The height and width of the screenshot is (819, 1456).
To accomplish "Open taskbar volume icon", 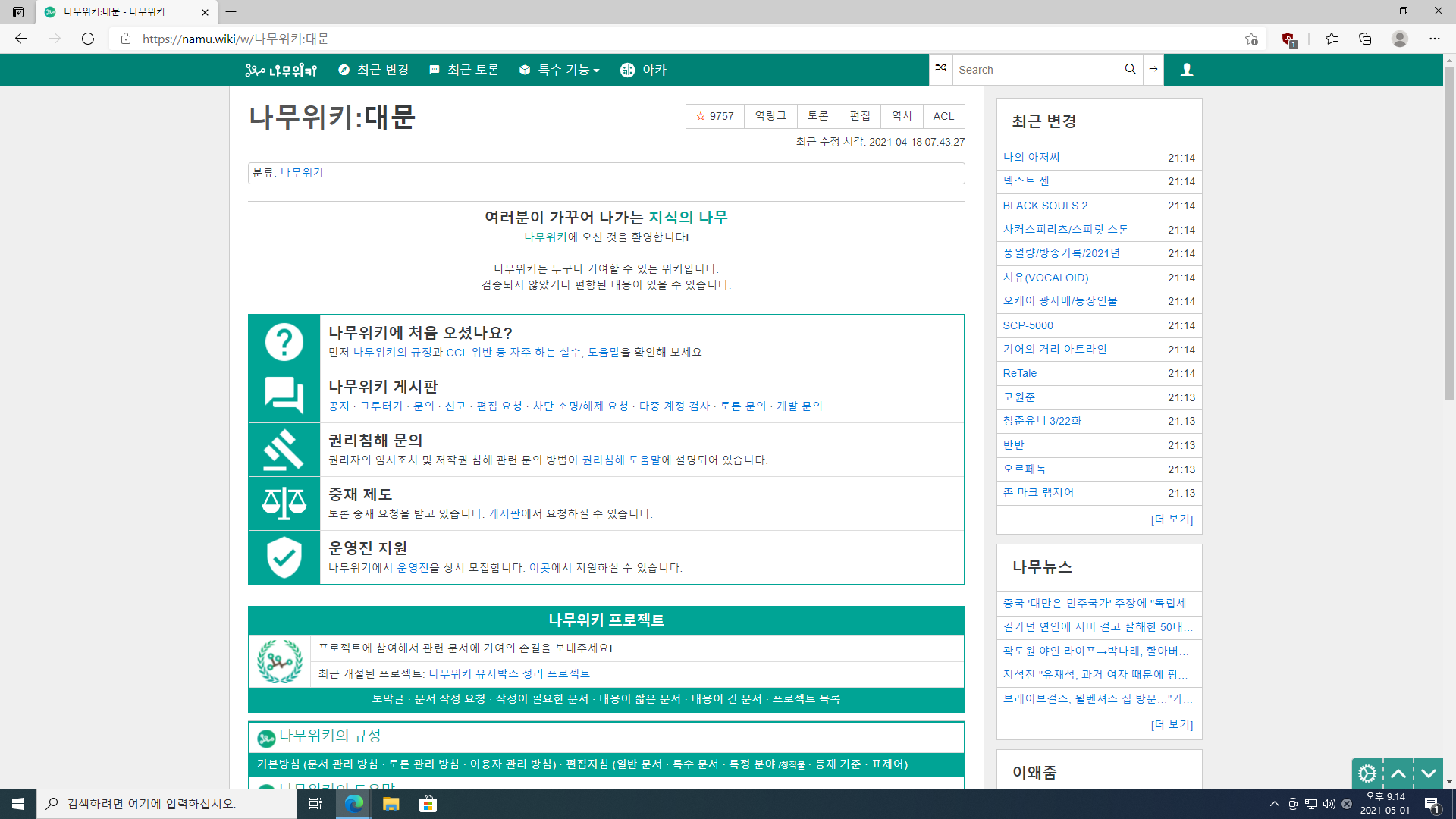I will (1329, 804).
